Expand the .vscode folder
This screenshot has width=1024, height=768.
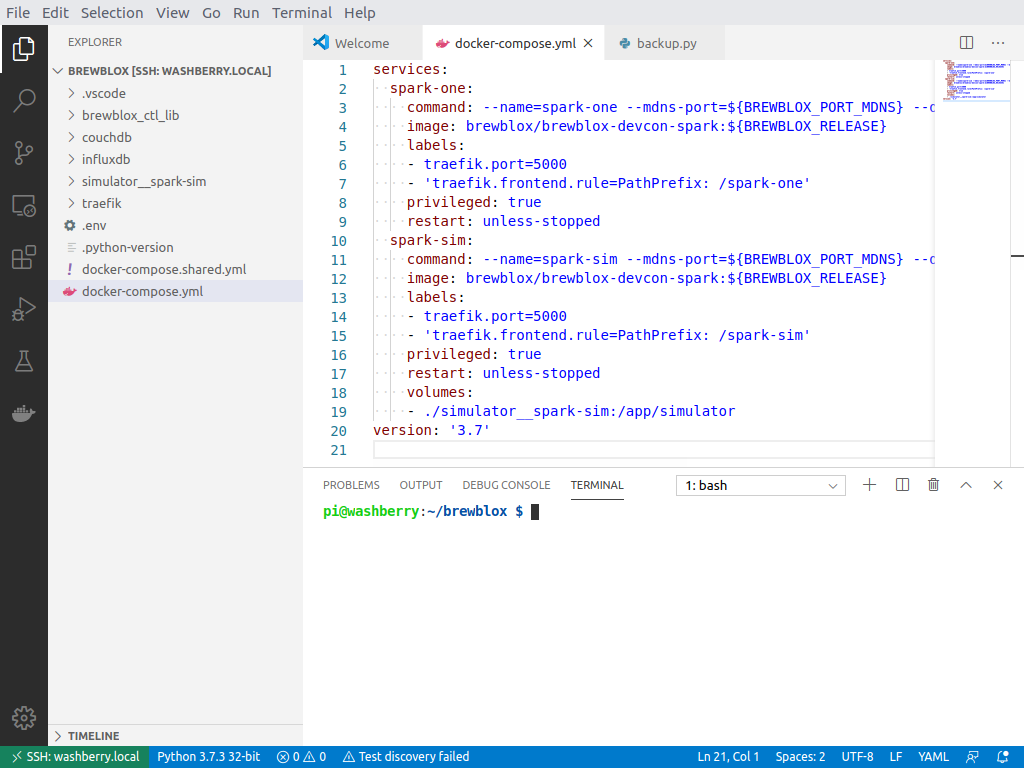pyautogui.click(x=175, y=93)
